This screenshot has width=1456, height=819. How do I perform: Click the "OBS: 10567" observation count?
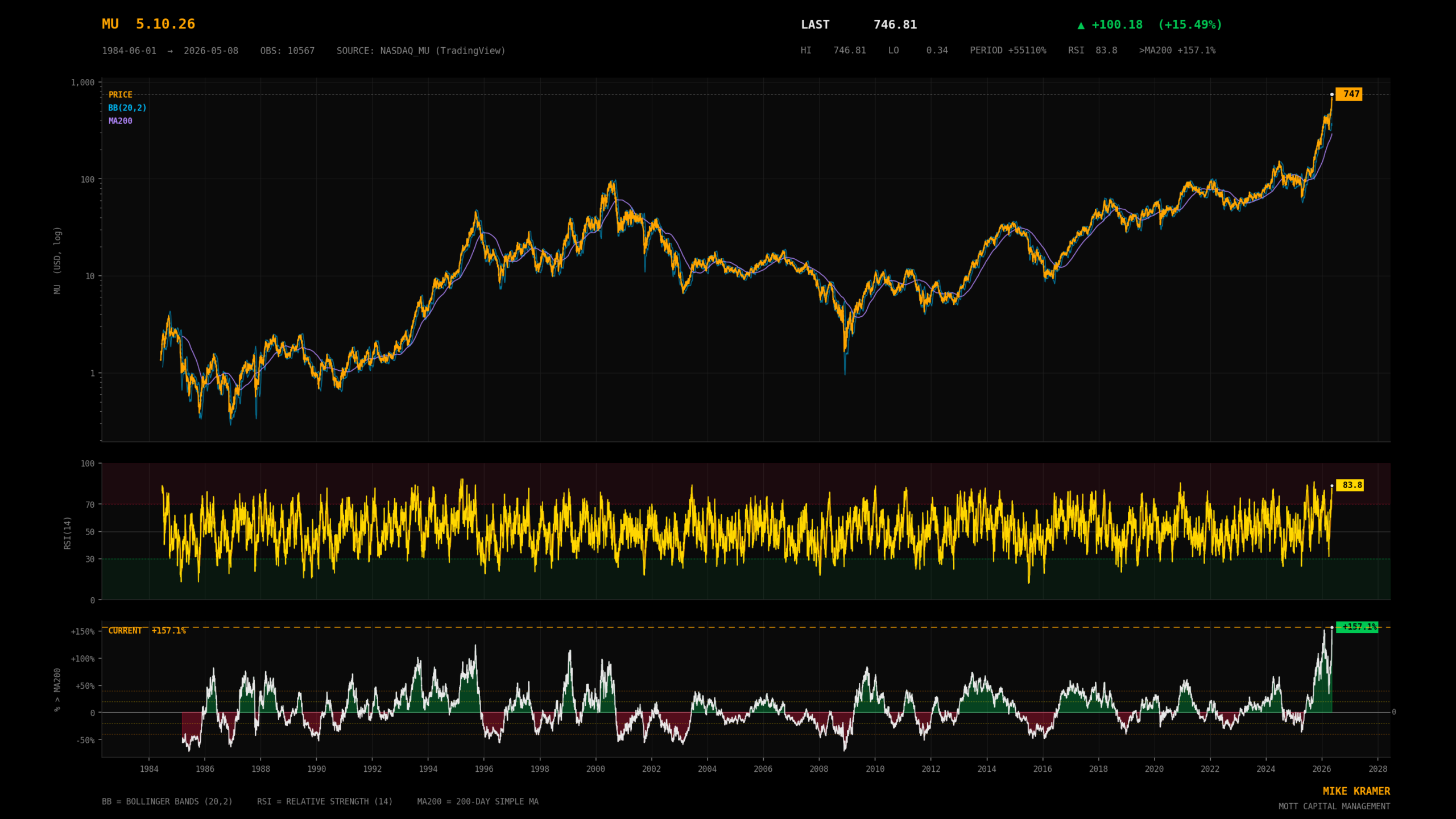coord(287,51)
